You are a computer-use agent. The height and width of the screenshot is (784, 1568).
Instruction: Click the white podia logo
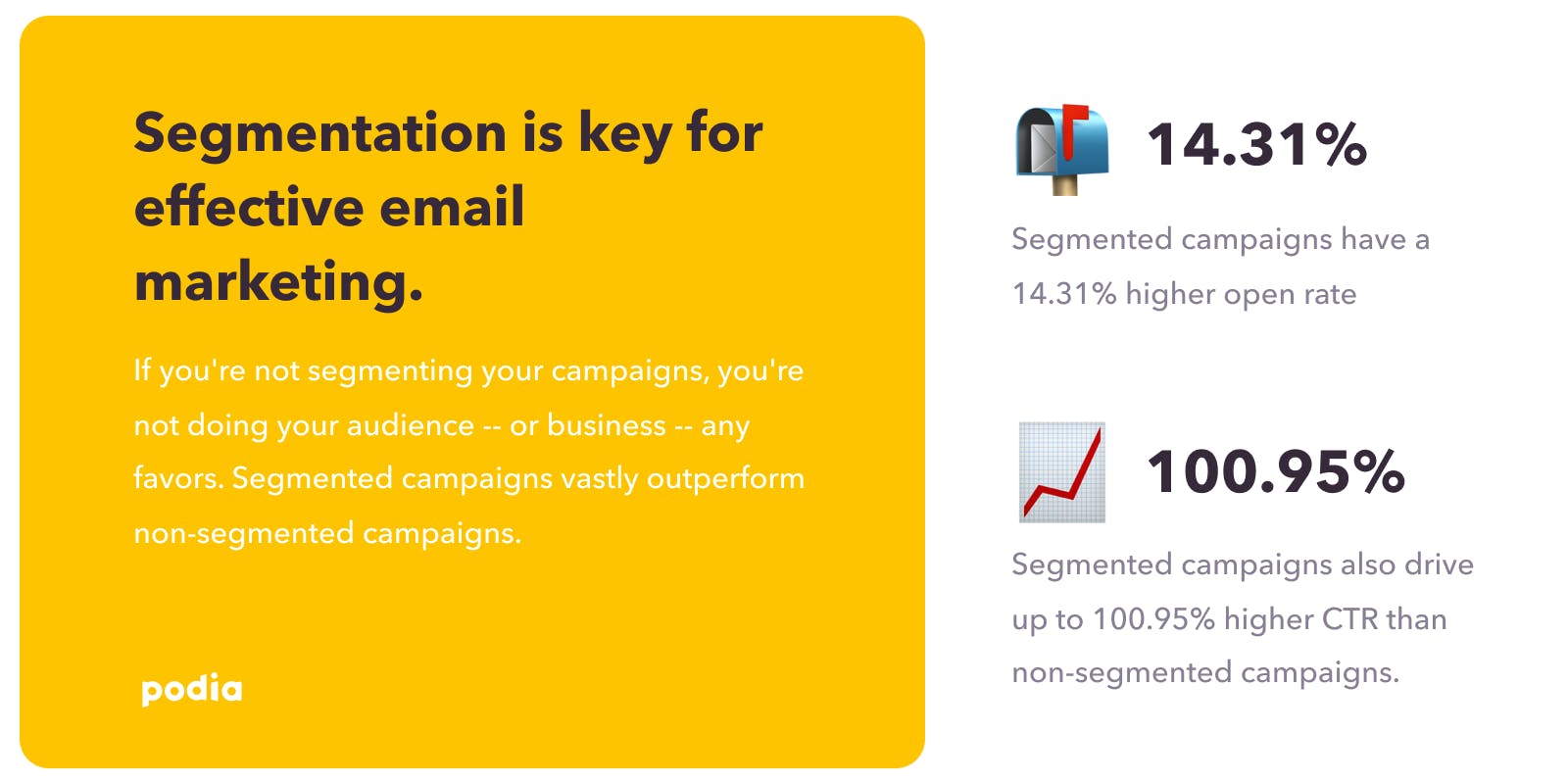pyautogui.click(x=192, y=690)
